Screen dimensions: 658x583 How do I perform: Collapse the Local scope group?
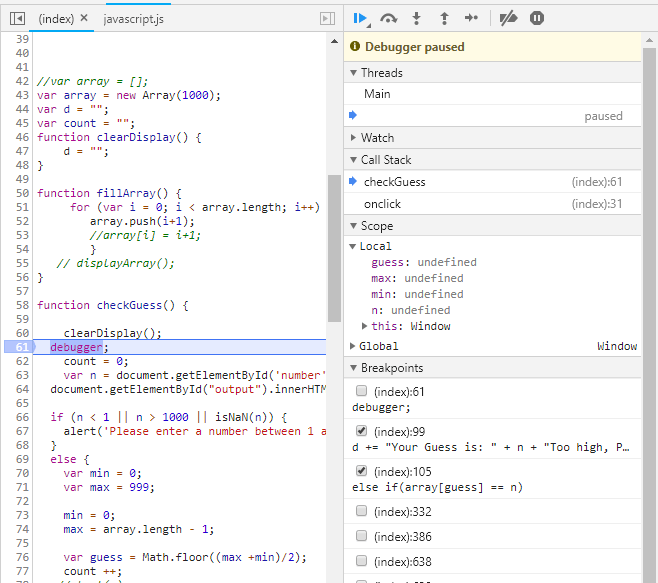point(352,246)
